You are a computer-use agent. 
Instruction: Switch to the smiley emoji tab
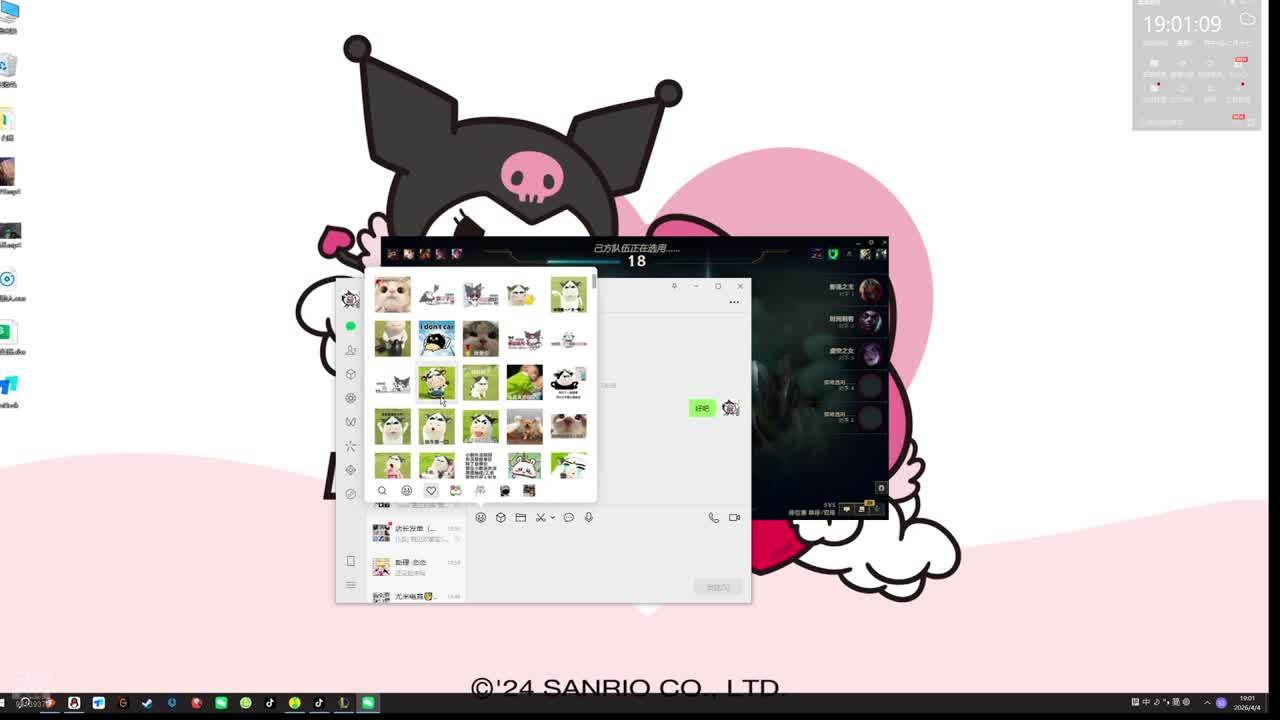(406, 490)
